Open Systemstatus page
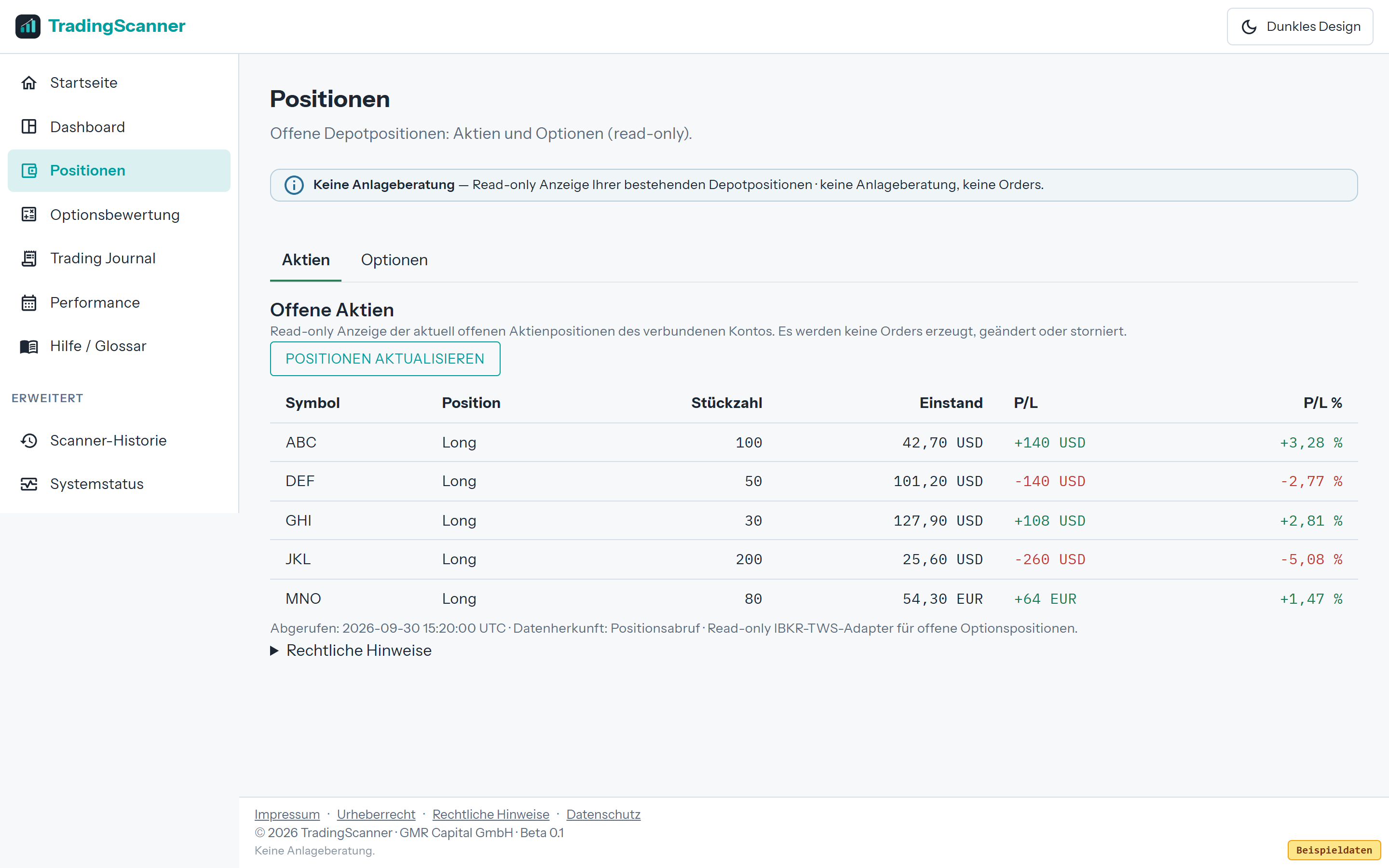 point(119,484)
